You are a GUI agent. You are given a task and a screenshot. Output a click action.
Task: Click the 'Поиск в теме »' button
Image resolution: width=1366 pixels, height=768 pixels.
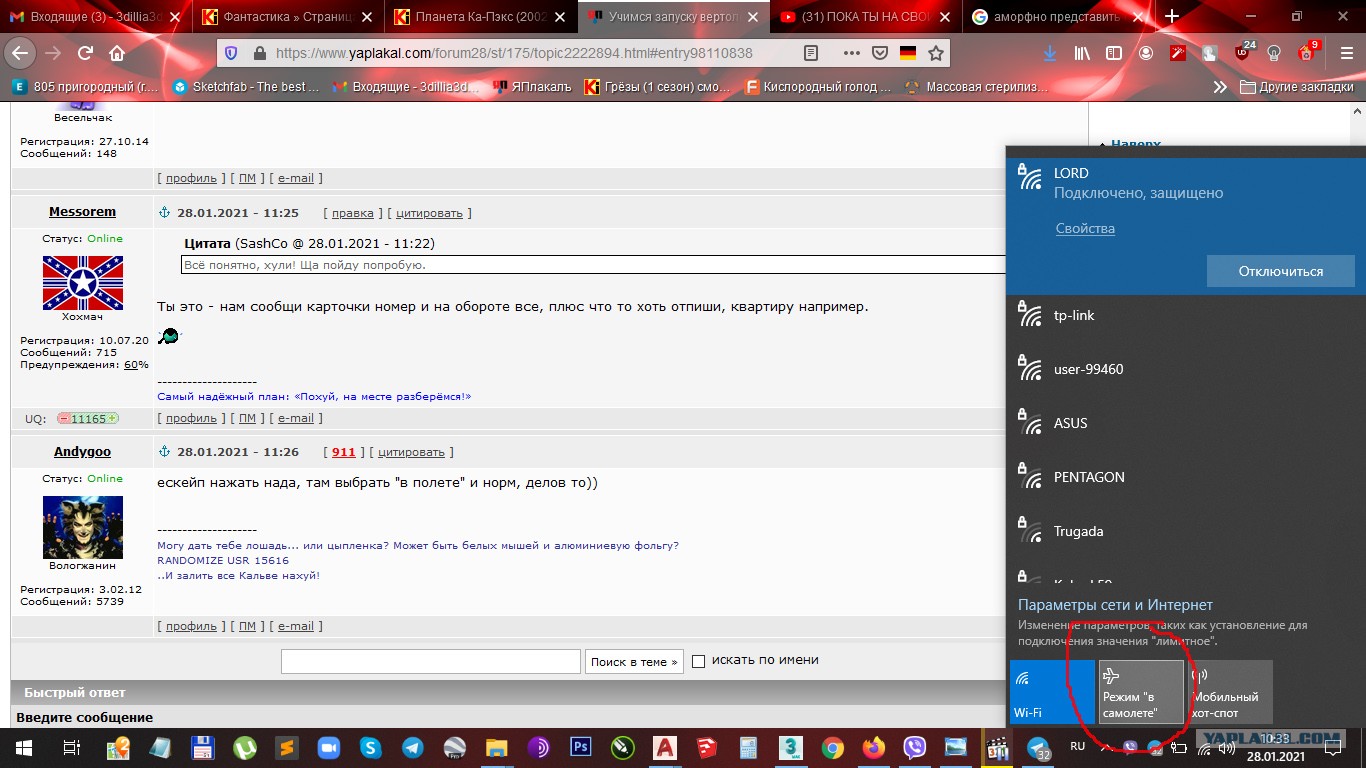634,661
